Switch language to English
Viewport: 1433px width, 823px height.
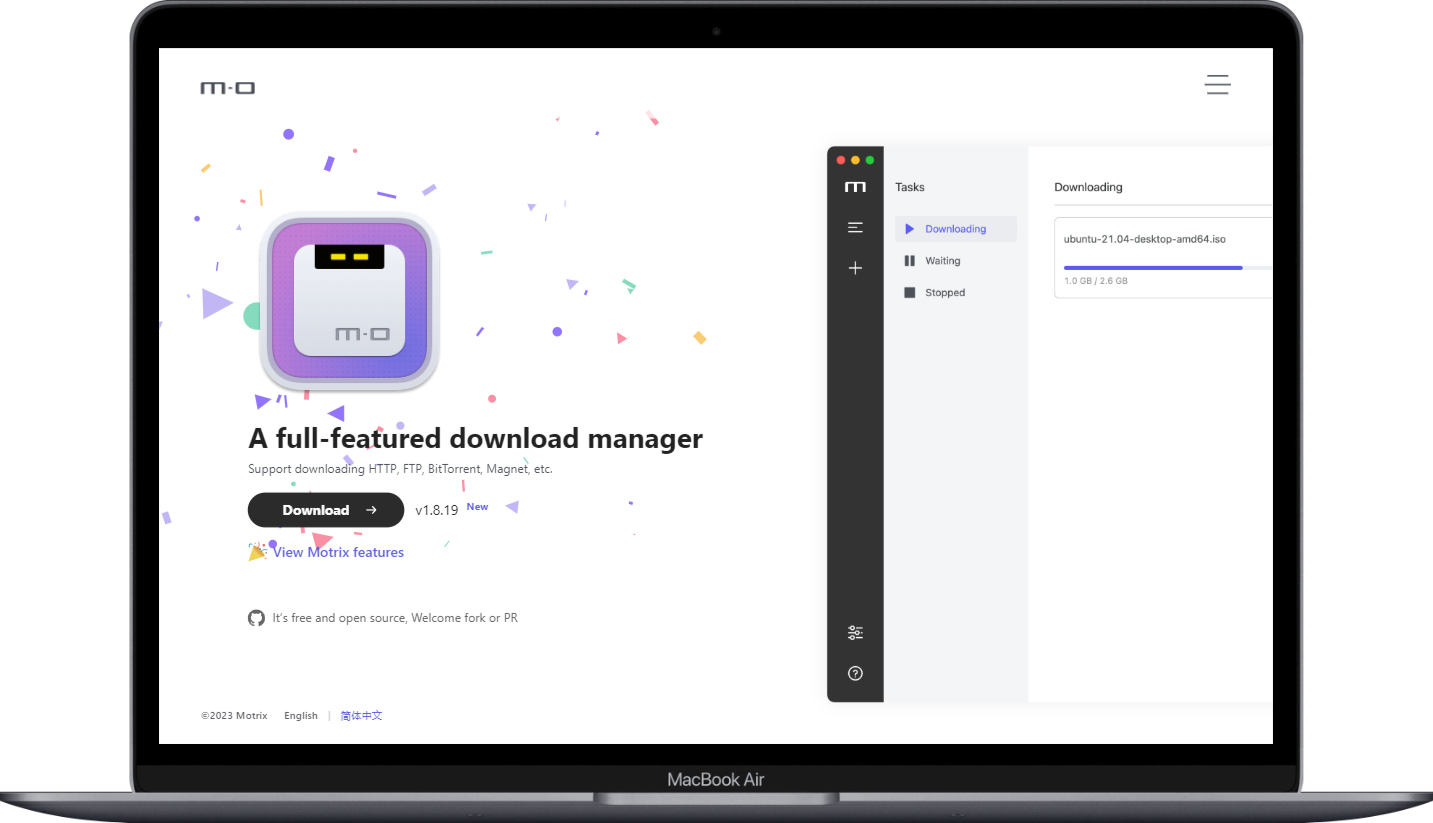tap(301, 716)
